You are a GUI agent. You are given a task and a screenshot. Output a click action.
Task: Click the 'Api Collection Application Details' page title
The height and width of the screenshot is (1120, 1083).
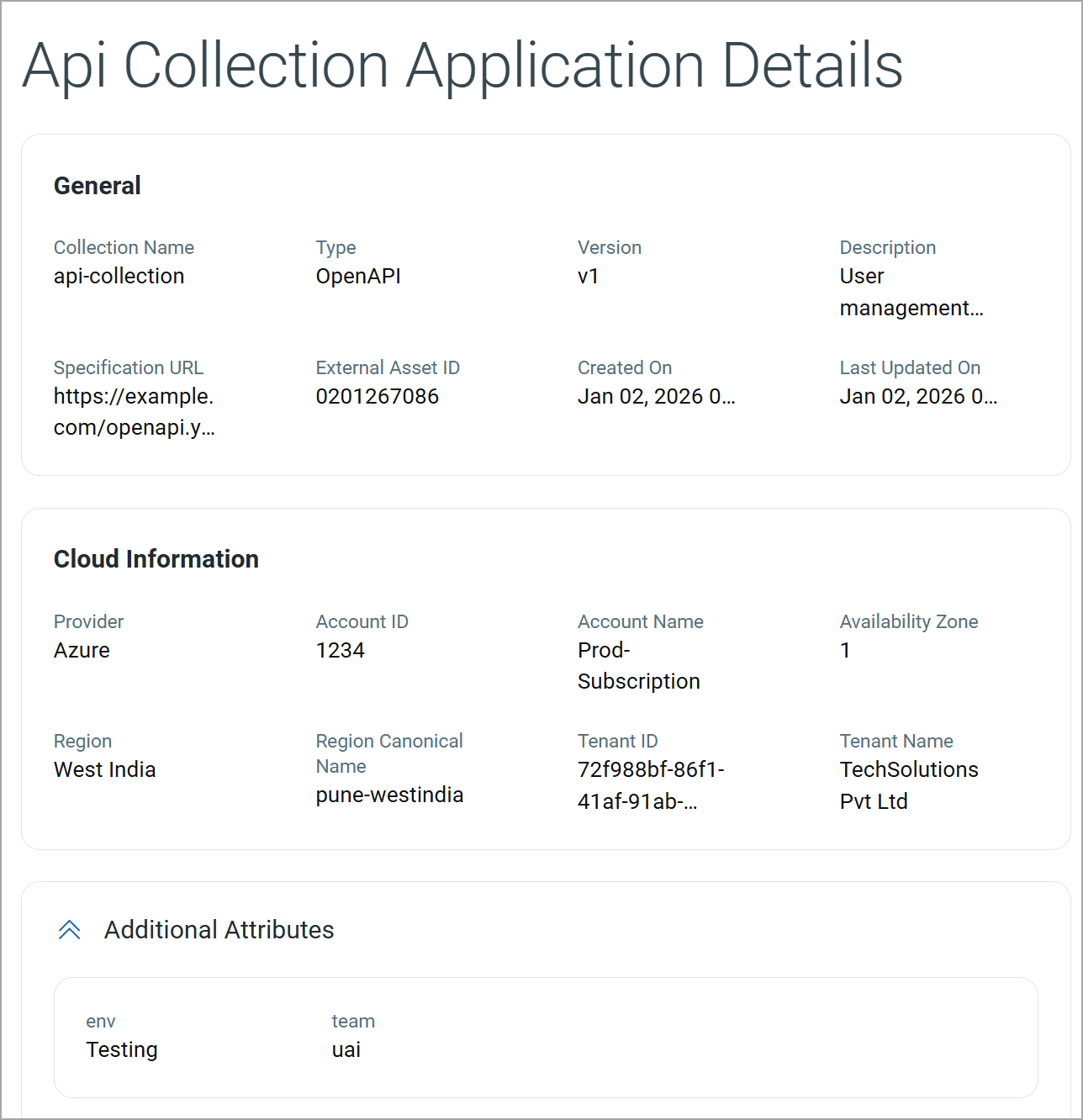point(462,66)
